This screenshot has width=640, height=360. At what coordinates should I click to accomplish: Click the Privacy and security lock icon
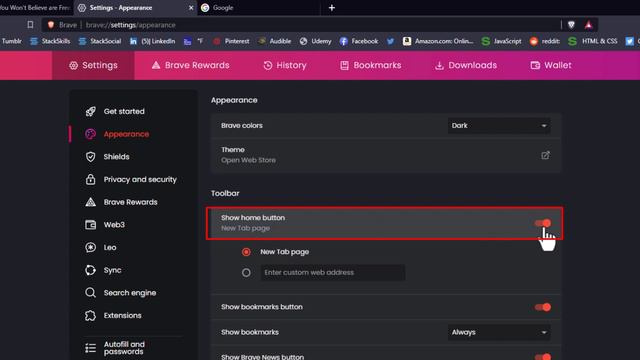coord(91,179)
